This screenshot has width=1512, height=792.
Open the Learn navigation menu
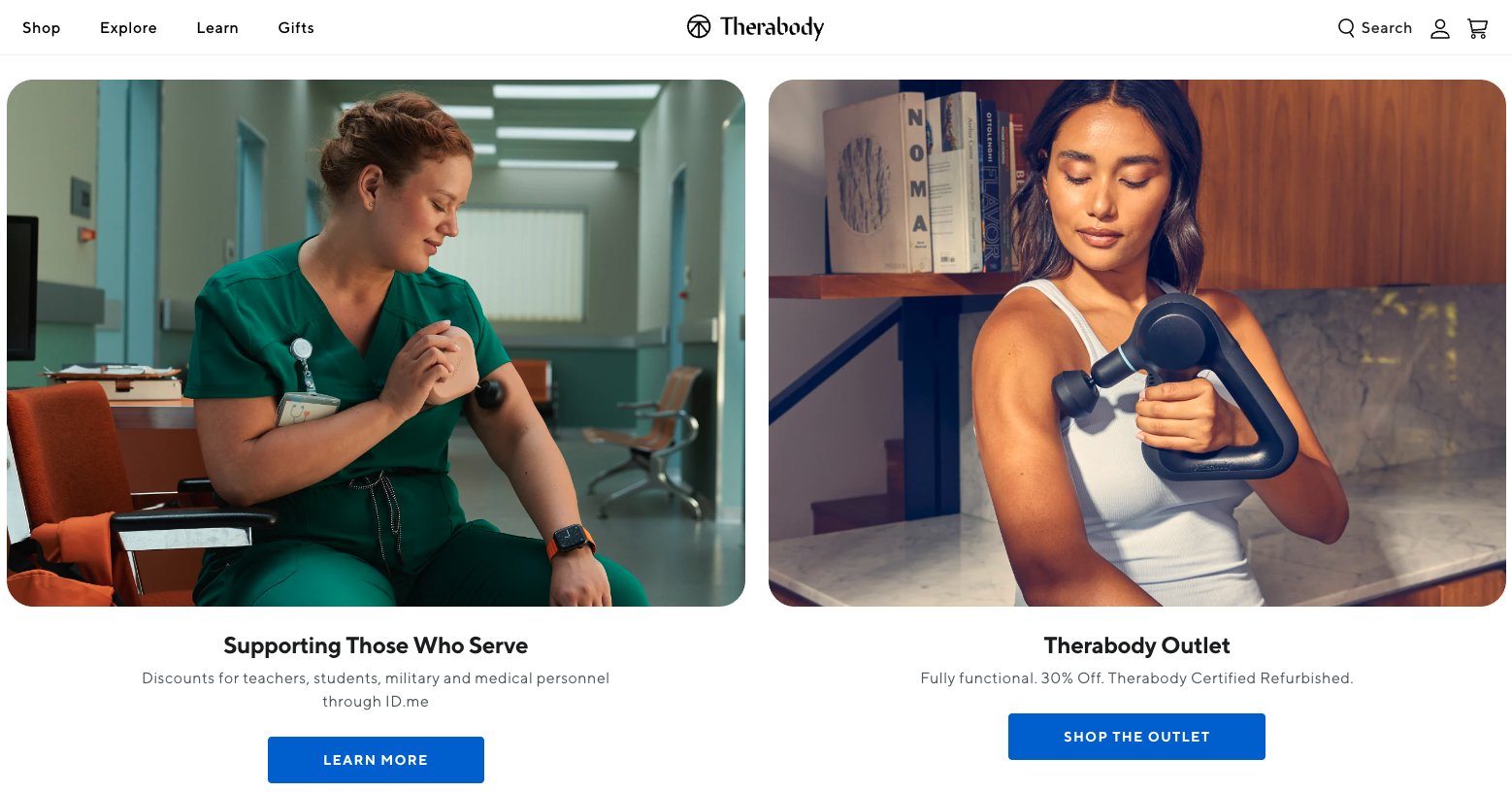coord(217,28)
